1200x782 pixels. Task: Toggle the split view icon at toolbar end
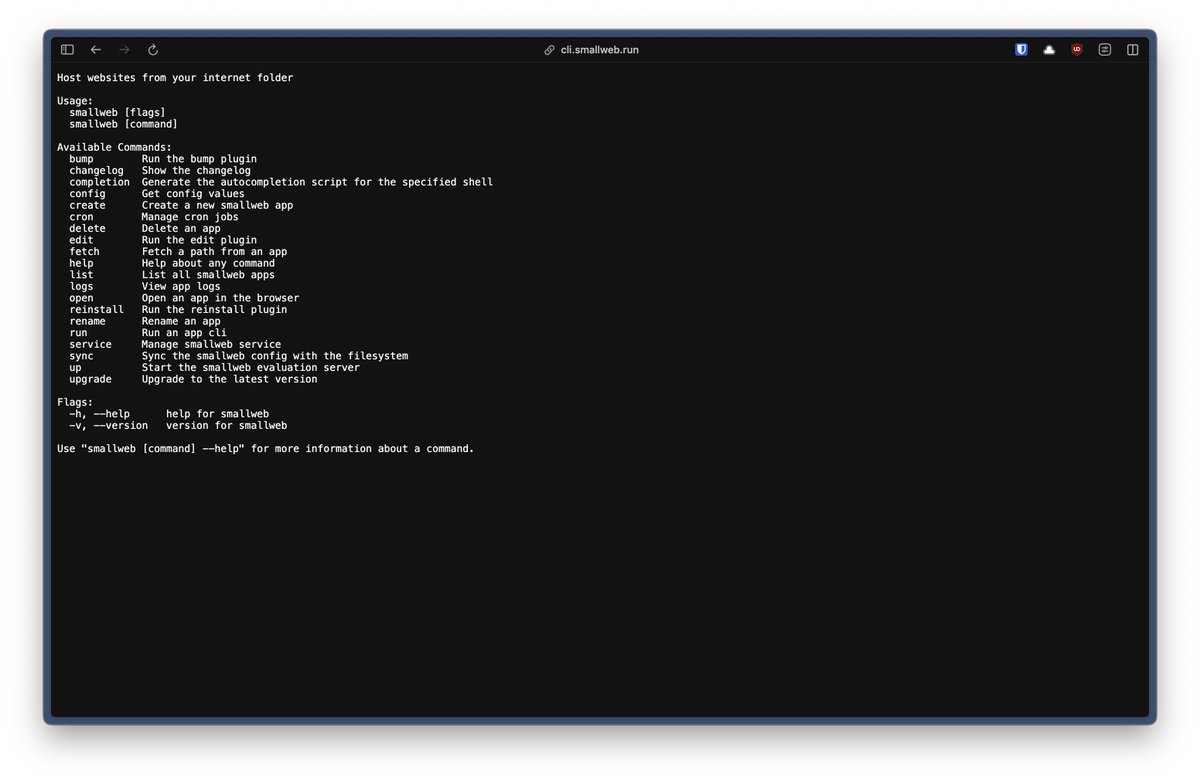coord(1133,50)
